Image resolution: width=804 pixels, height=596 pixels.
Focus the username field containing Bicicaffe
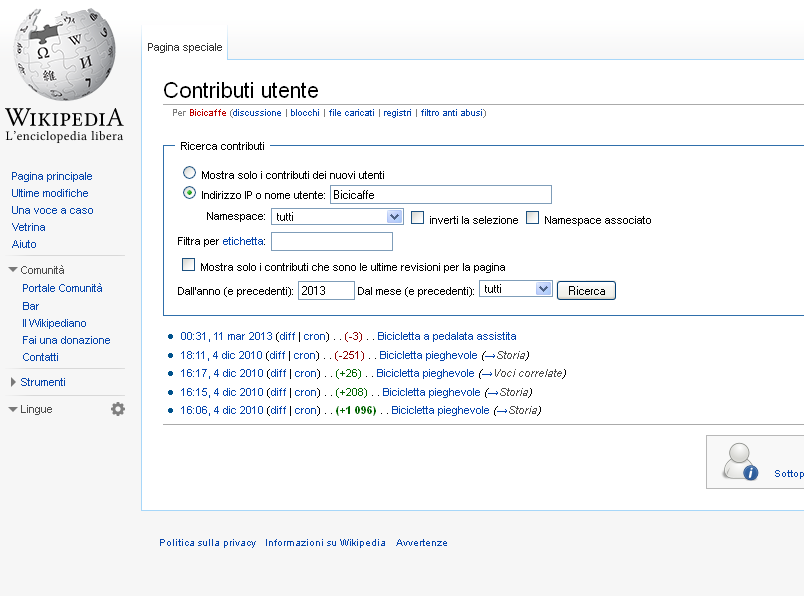coord(440,195)
